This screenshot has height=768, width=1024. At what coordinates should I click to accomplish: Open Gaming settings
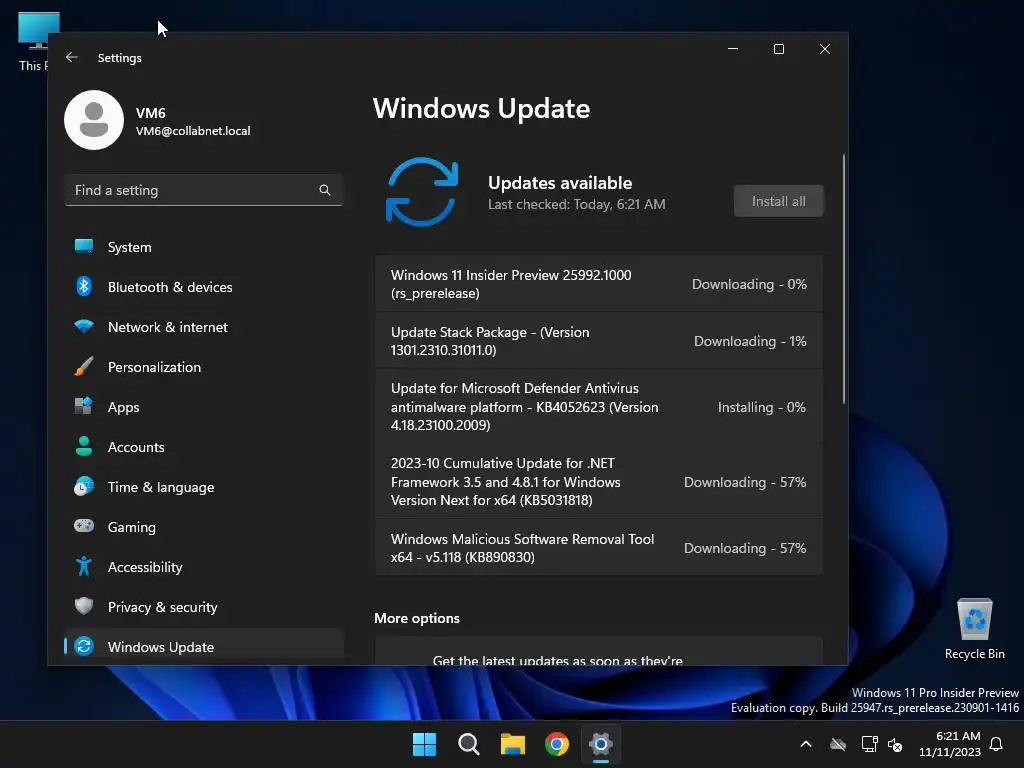click(x=204, y=527)
